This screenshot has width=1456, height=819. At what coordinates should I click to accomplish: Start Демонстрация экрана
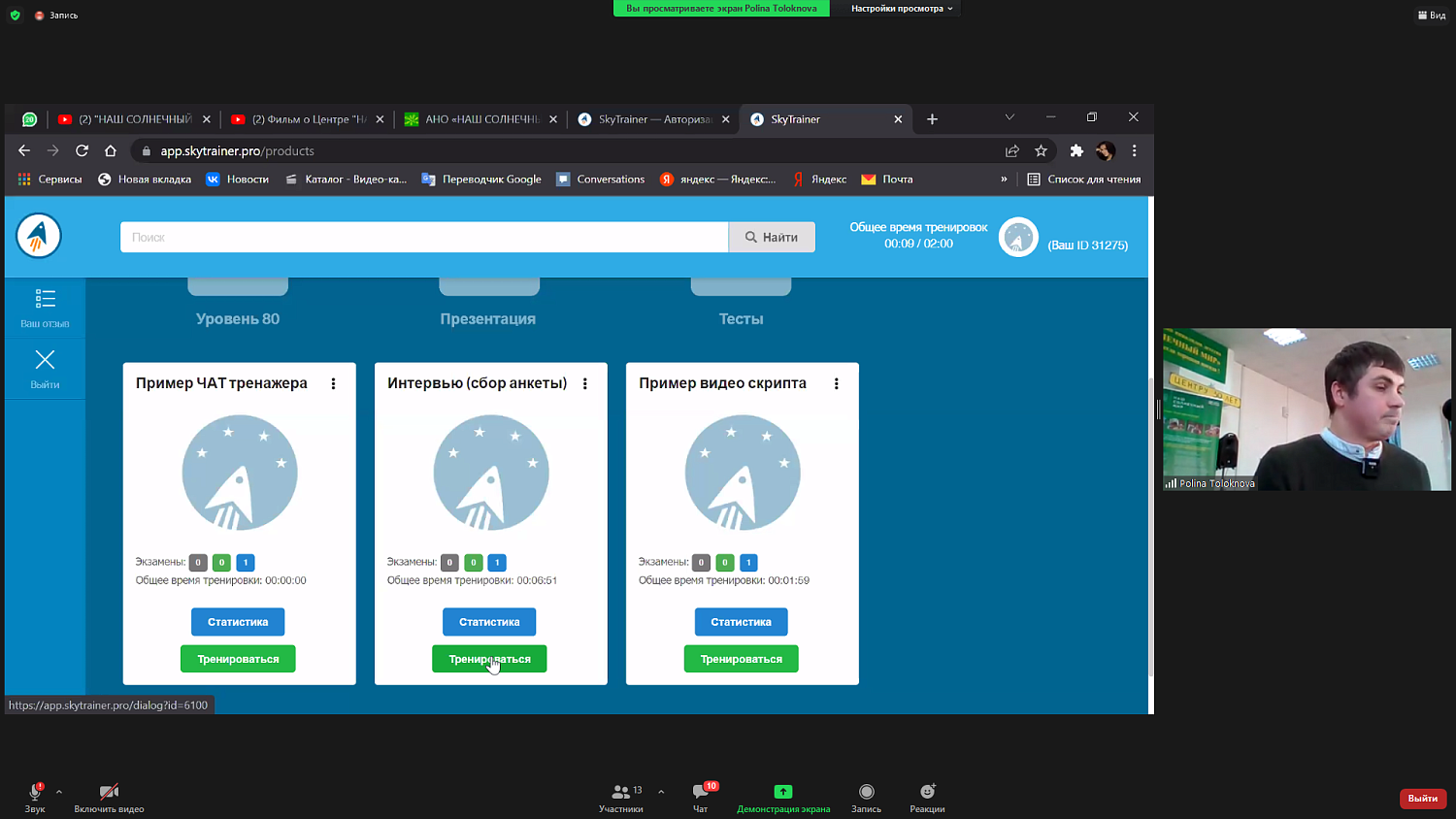pyautogui.click(x=783, y=798)
